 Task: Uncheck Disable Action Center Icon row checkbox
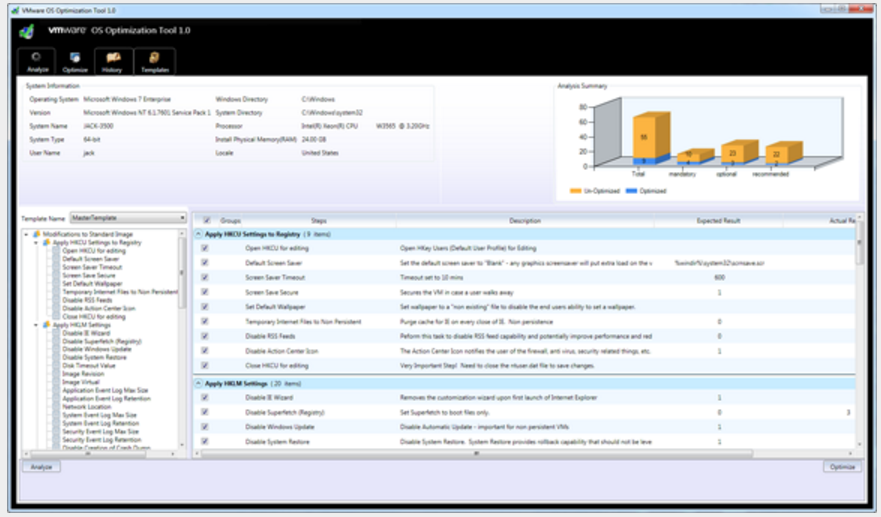[205, 351]
